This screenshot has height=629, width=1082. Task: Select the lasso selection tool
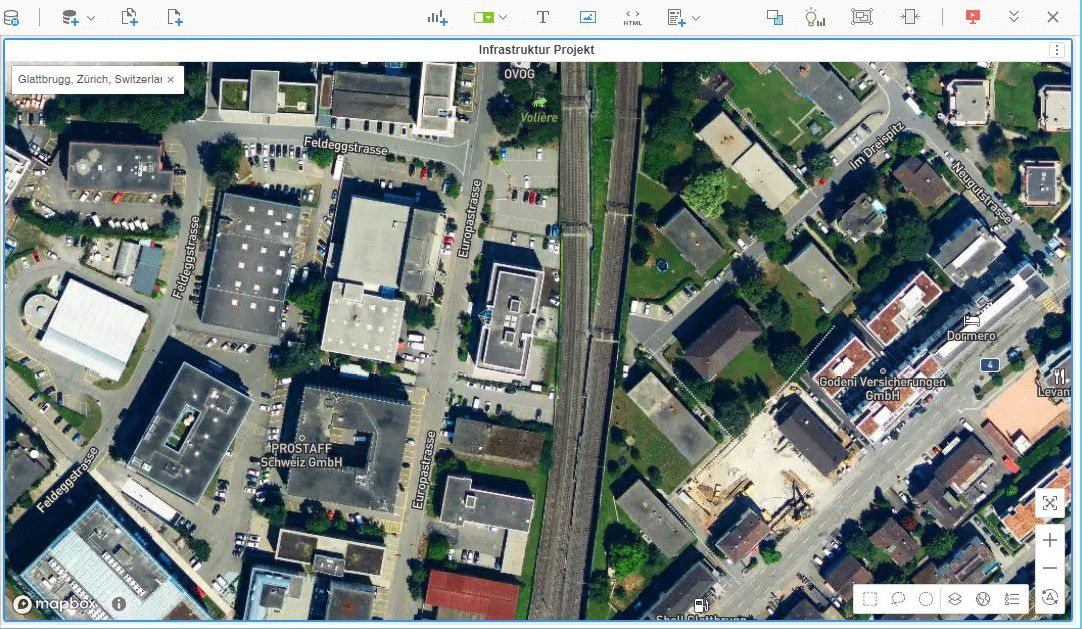point(898,598)
